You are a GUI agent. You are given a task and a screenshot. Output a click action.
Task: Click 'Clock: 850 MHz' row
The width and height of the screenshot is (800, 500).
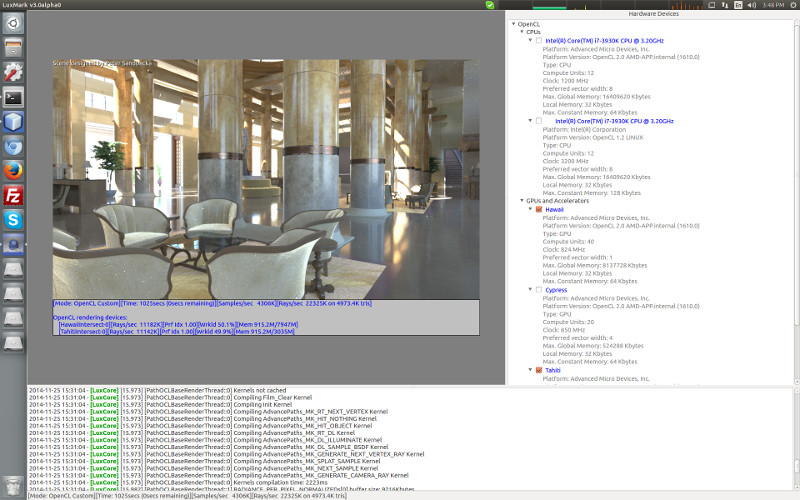[x=564, y=330]
